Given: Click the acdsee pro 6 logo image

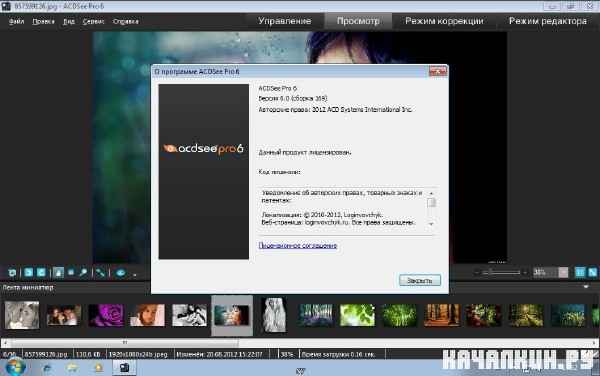Looking at the screenshot, I should click(204, 172).
